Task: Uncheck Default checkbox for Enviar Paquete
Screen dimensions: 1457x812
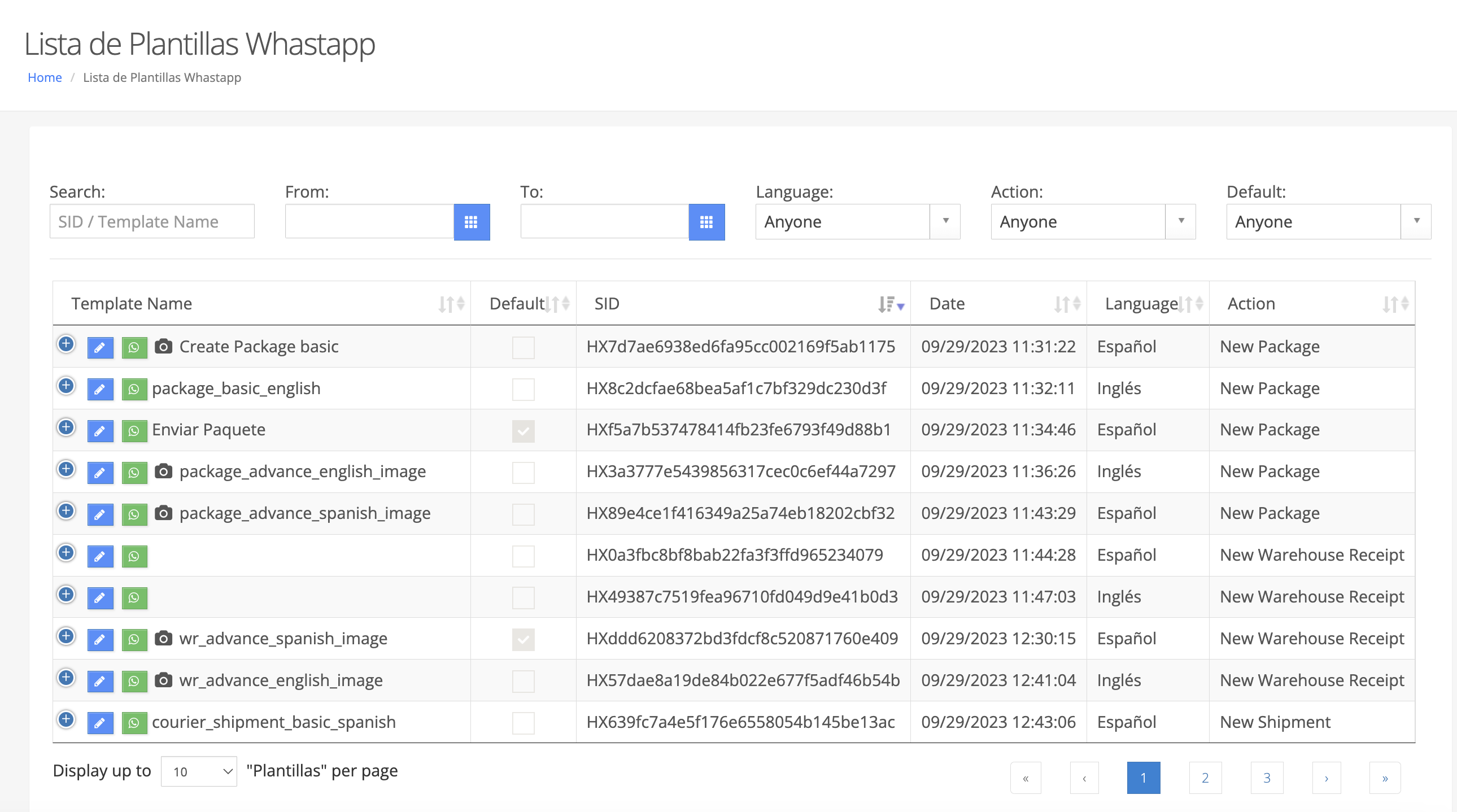Action: pos(523,431)
